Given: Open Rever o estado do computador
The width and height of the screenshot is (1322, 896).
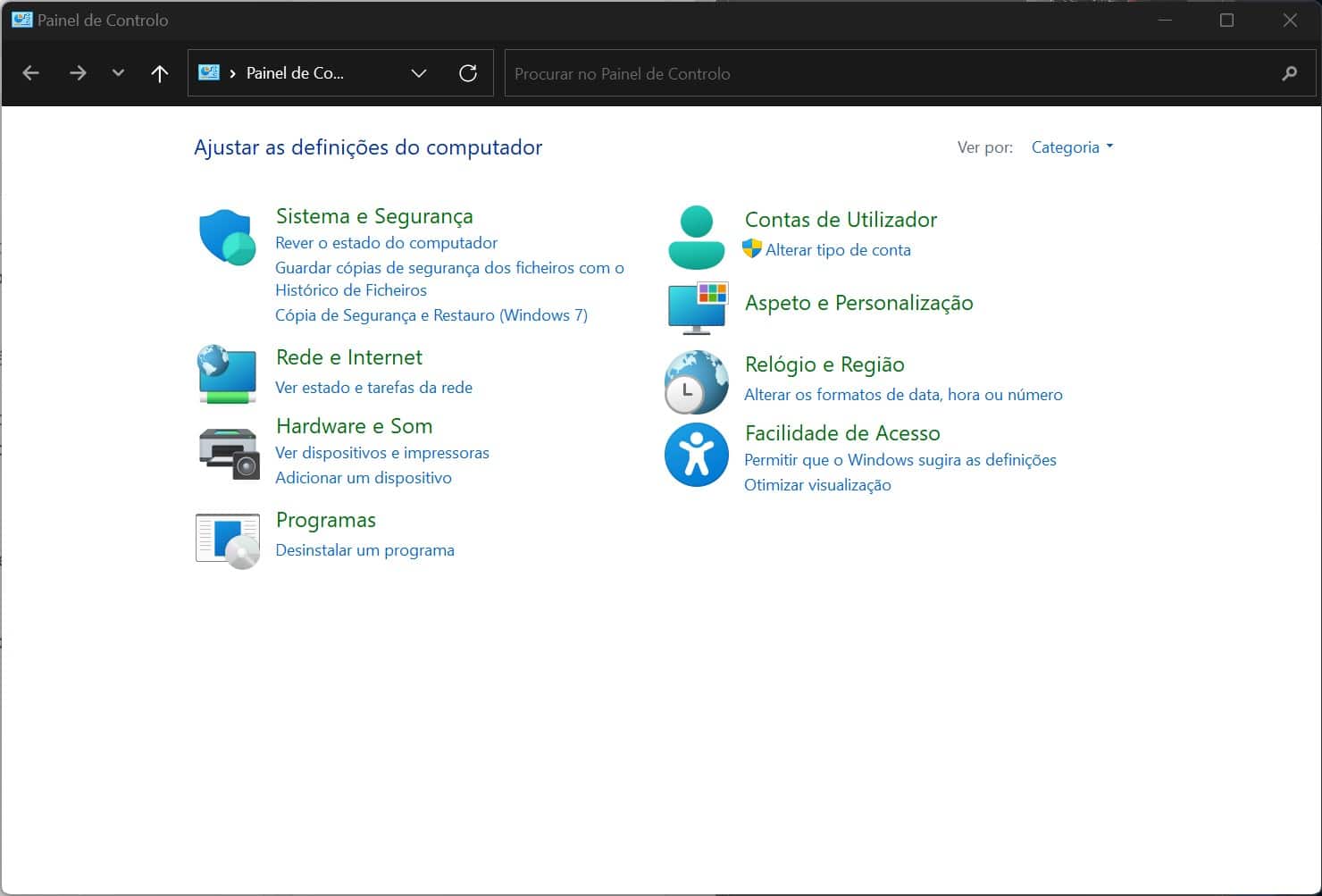Looking at the screenshot, I should [x=386, y=243].
